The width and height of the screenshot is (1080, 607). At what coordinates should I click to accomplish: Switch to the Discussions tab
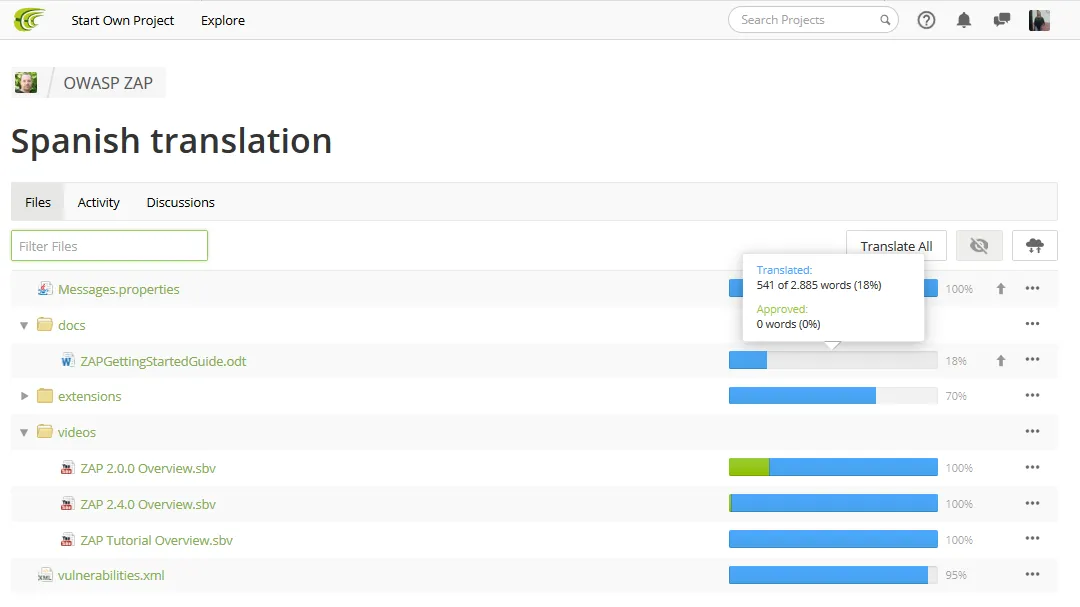point(180,202)
